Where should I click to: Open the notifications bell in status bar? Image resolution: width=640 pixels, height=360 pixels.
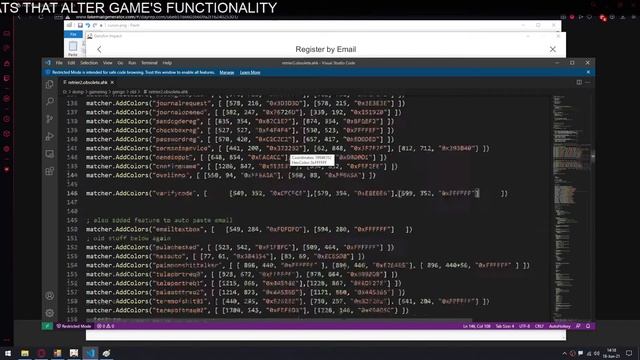tap(588, 326)
